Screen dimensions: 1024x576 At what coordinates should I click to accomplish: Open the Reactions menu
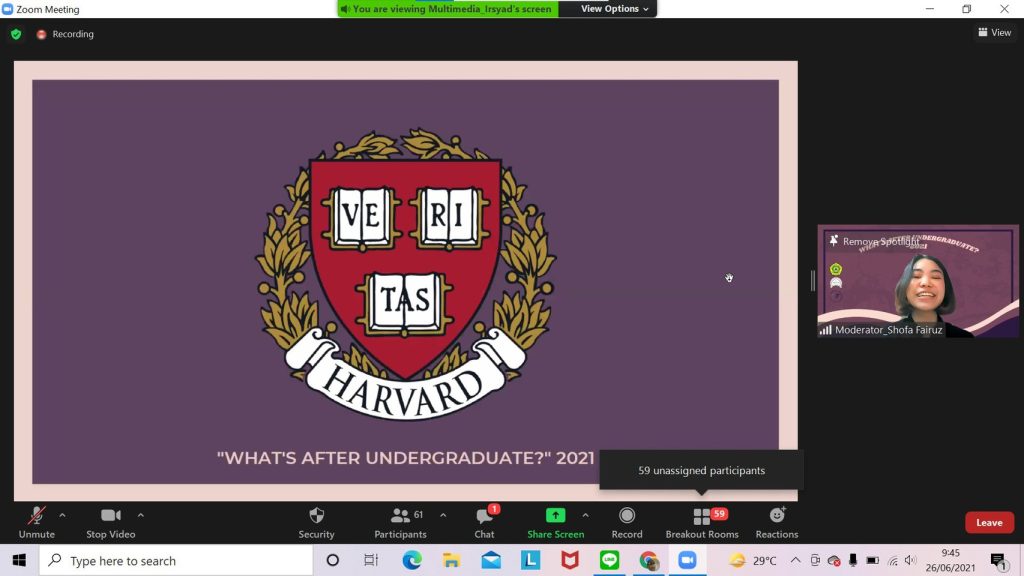[776, 522]
